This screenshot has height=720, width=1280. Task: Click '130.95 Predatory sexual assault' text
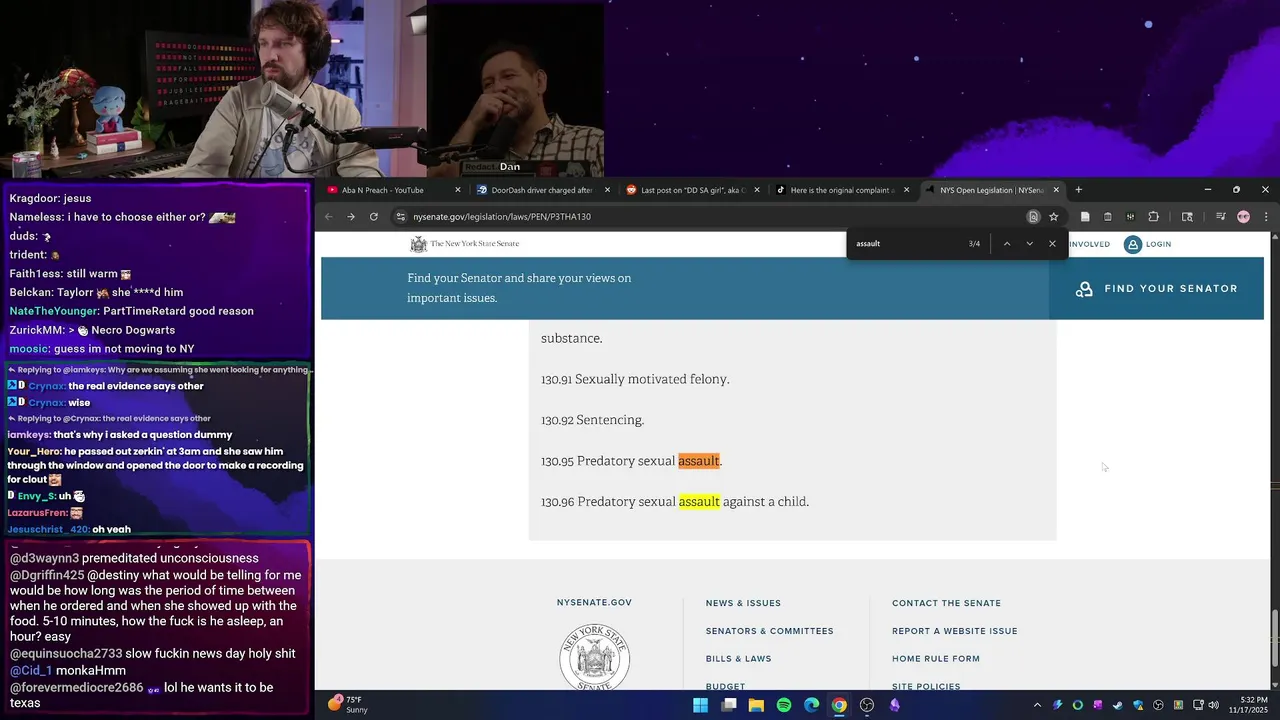pos(631,461)
